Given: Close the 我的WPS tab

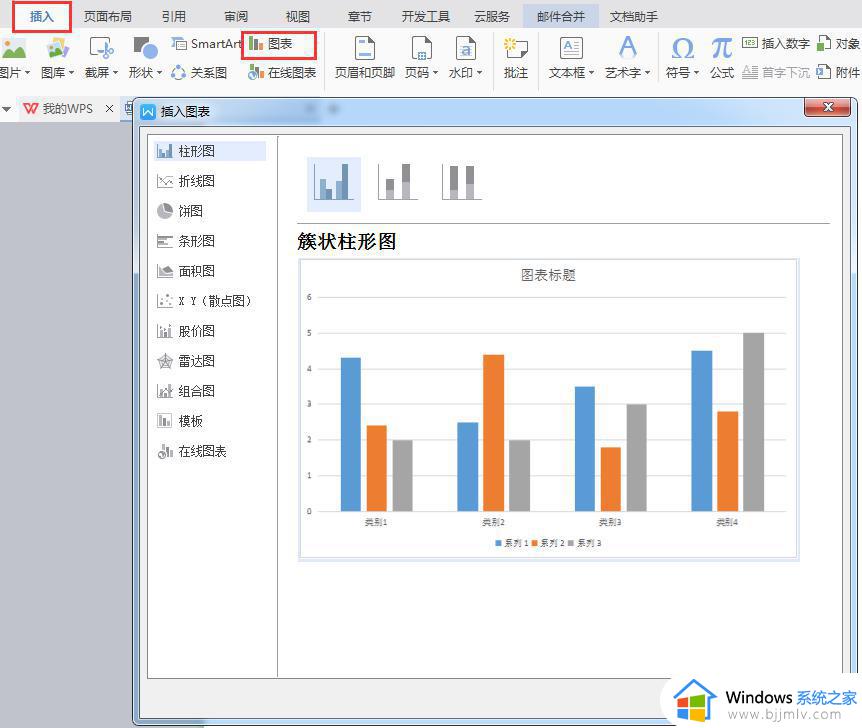Looking at the screenshot, I should click(109, 108).
